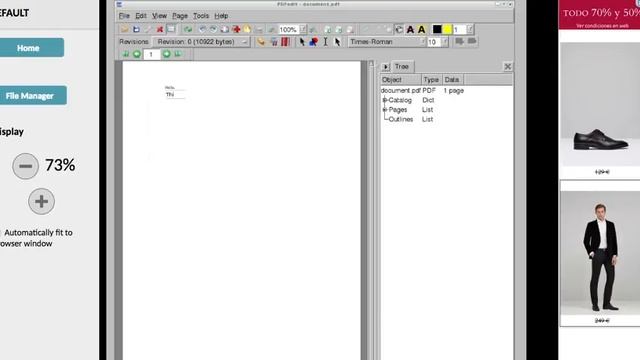Click the Data column header
Viewport: 640px width, 360px height.
[452, 80]
